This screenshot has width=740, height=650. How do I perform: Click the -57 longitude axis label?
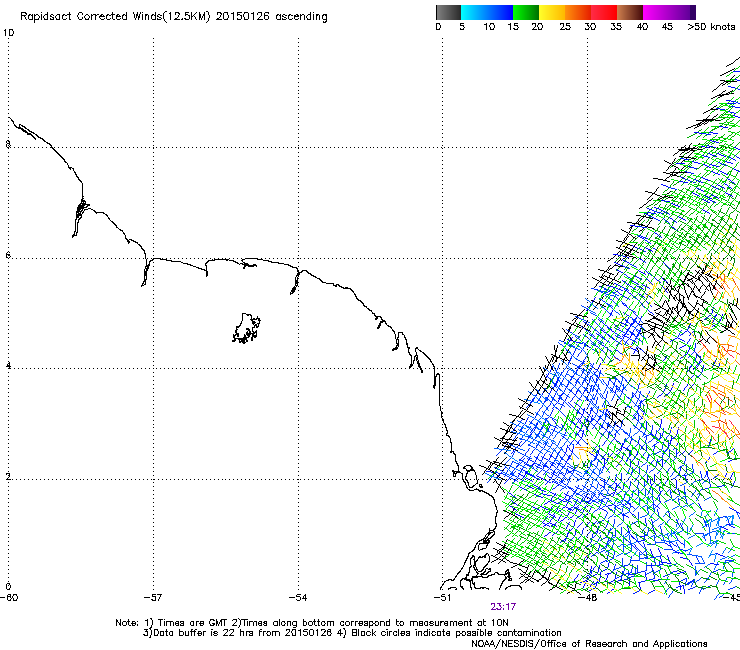pyautogui.click(x=153, y=598)
